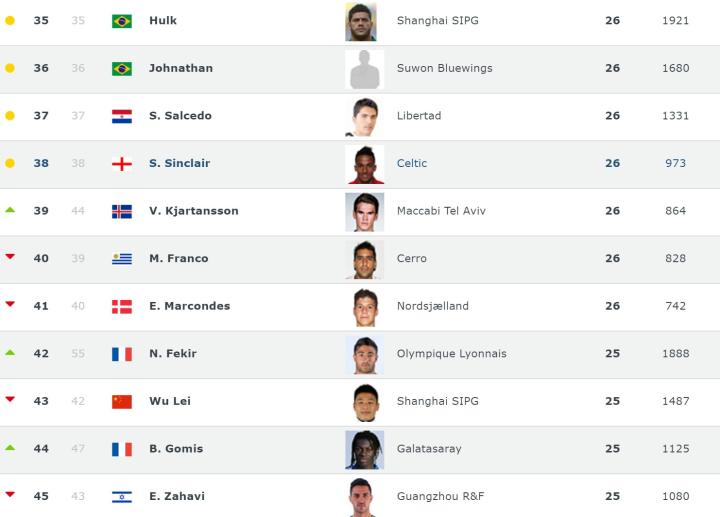Click the Galatasaray club name
This screenshot has height=517, width=720.
(x=429, y=449)
